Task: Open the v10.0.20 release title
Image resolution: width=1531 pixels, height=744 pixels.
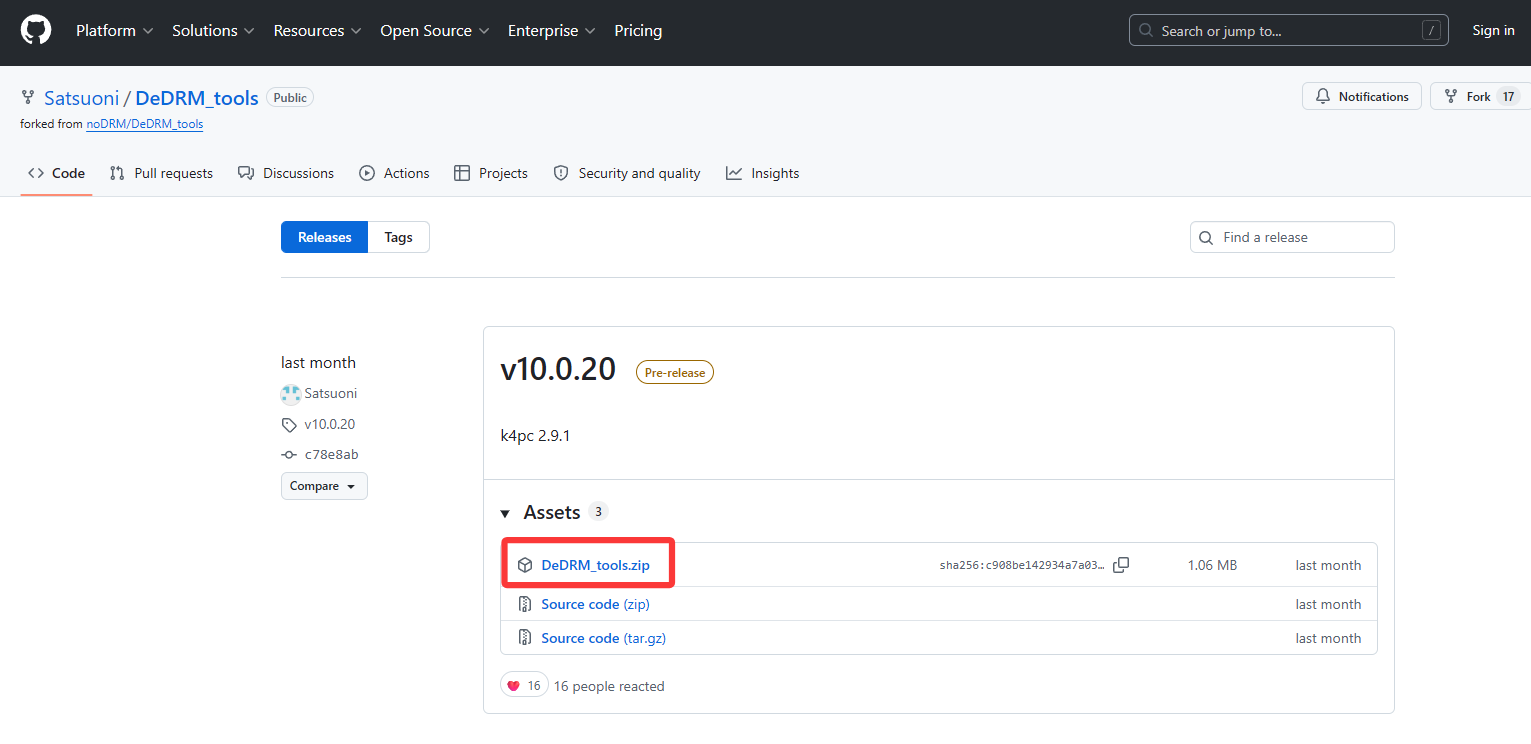Action: 558,370
